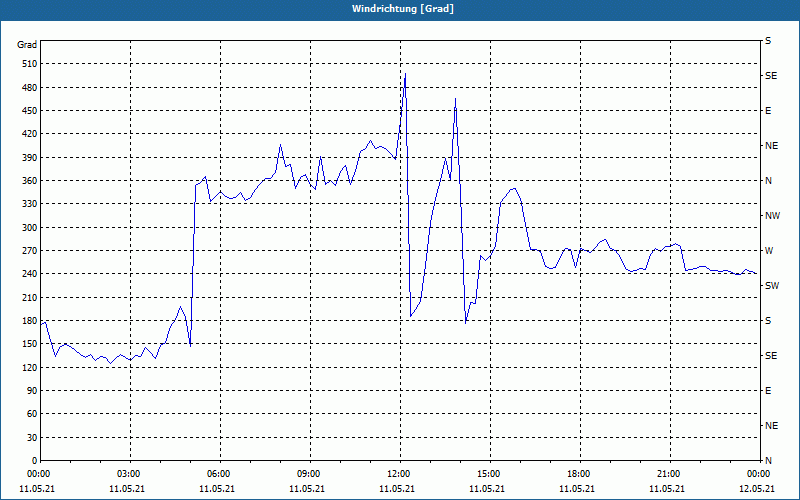Click the 'Grad' y-axis unit label
This screenshot has height=500, width=800.
(x=27, y=45)
